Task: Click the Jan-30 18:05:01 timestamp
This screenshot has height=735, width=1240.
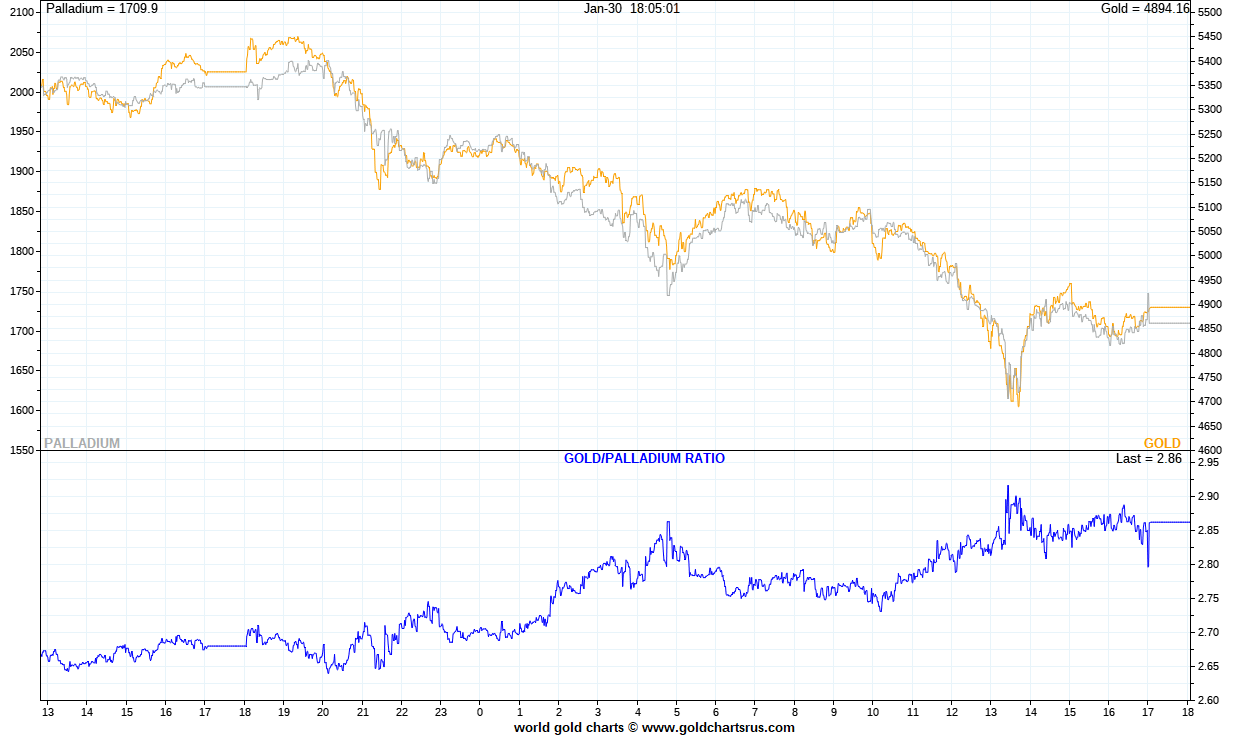Action: (632, 8)
